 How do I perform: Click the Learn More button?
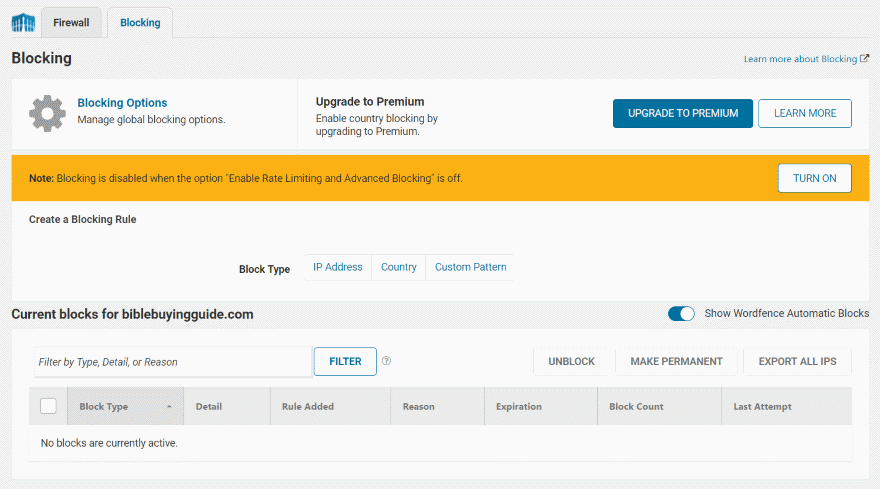pos(804,113)
